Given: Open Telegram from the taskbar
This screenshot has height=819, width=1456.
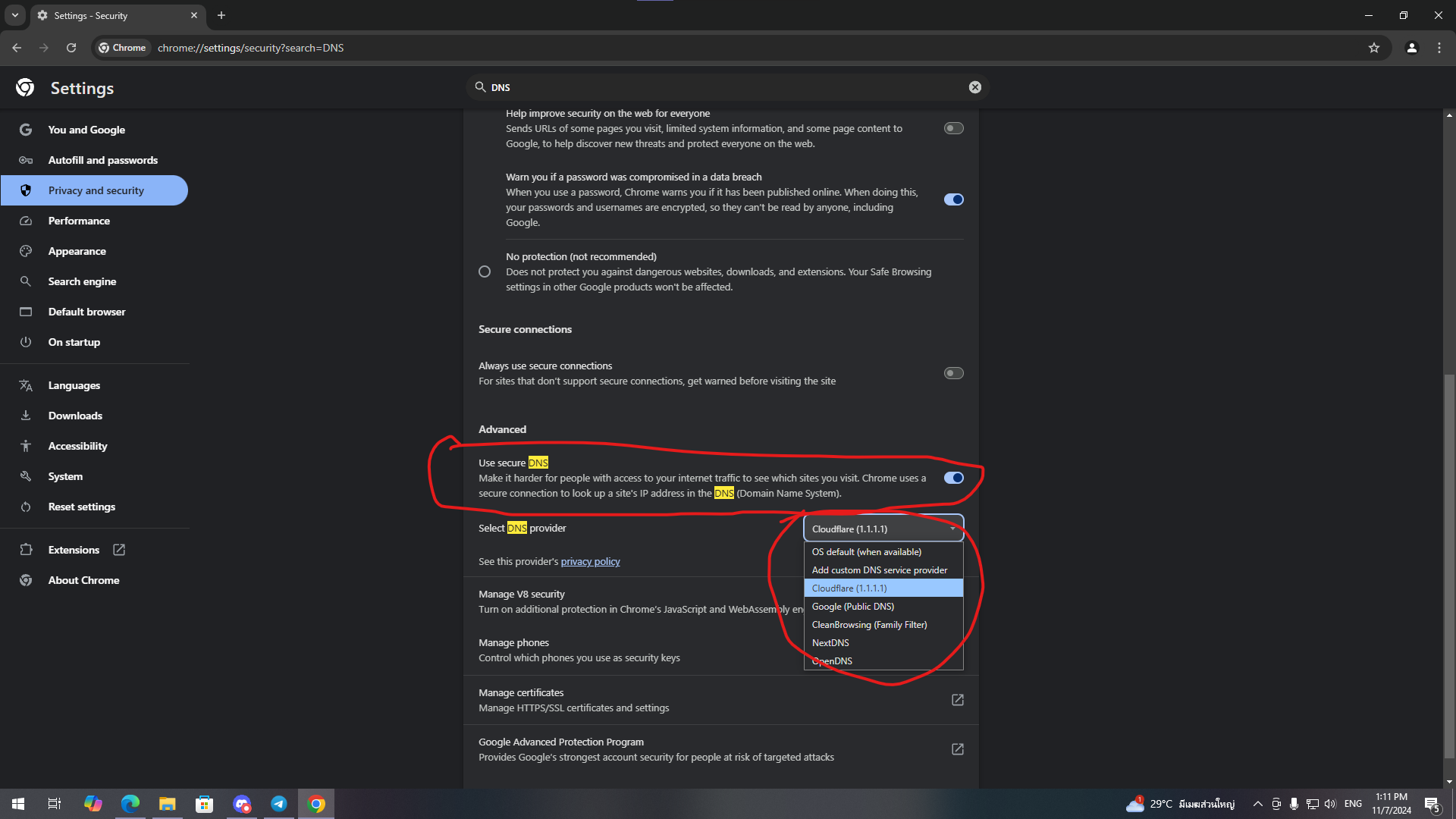Looking at the screenshot, I should point(279,804).
